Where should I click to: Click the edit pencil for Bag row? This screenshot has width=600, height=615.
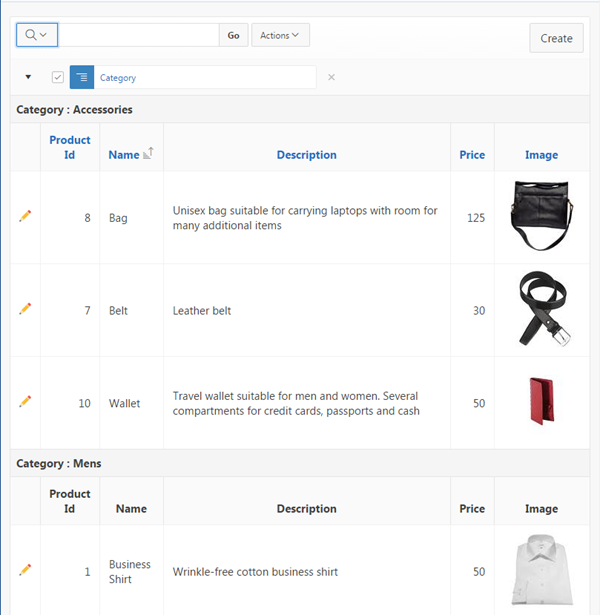[25, 216]
